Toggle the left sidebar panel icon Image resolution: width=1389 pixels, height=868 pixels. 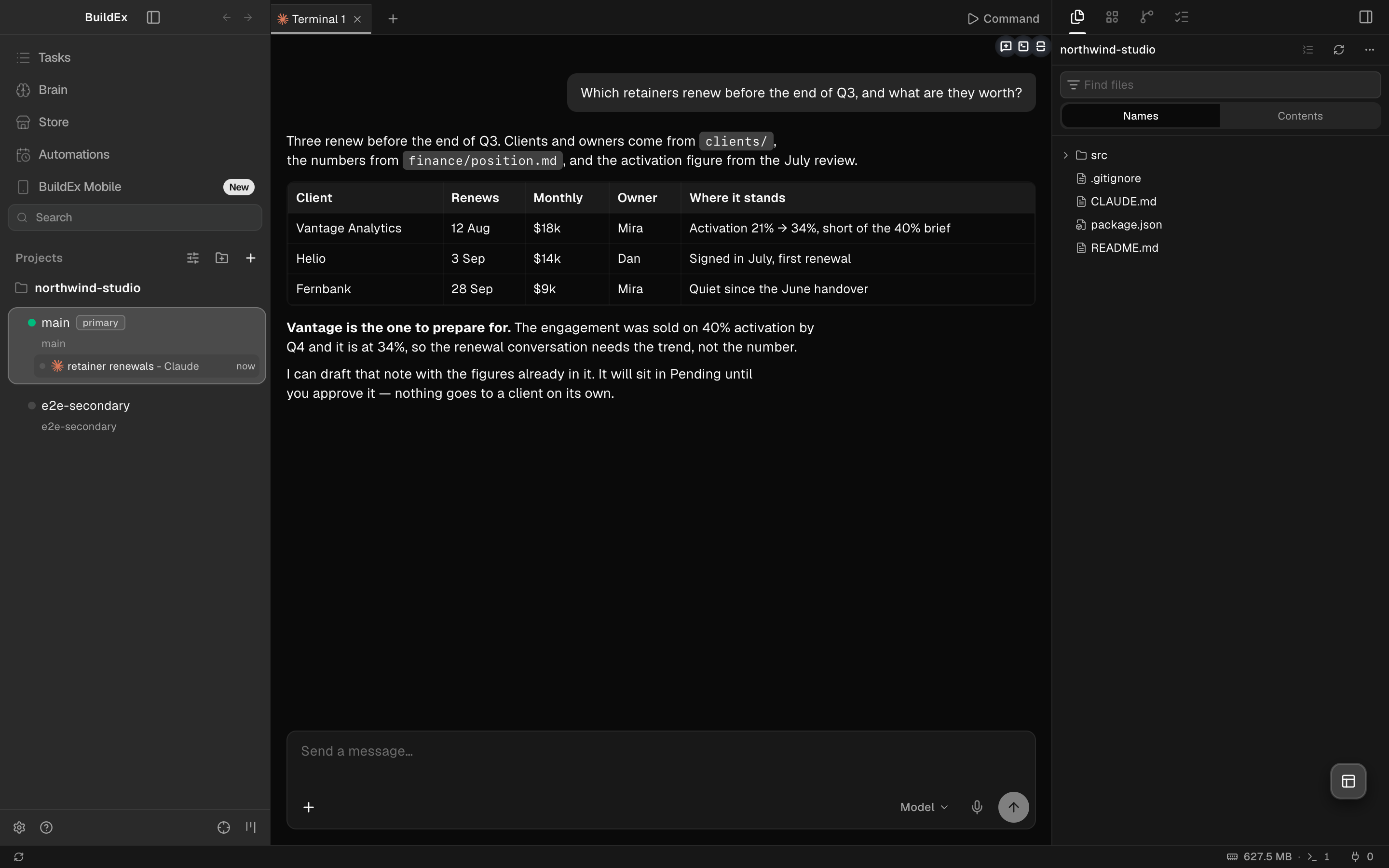click(x=153, y=17)
